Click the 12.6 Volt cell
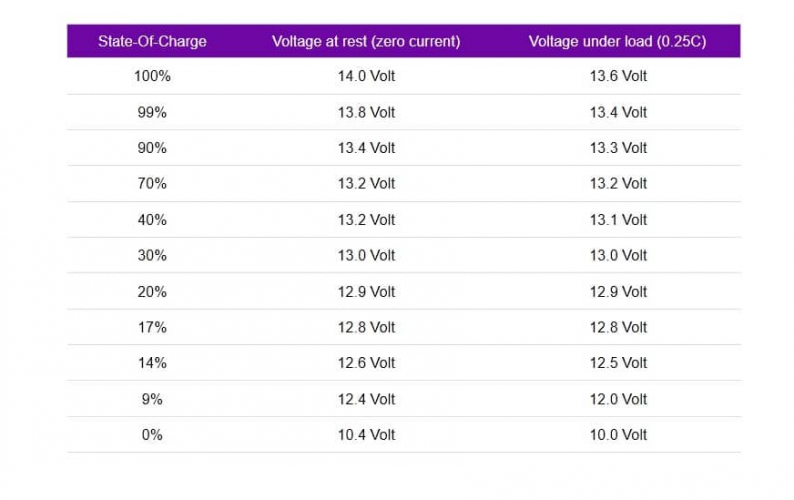Image resolution: width=794 pixels, height=500 pixels. 368,363
